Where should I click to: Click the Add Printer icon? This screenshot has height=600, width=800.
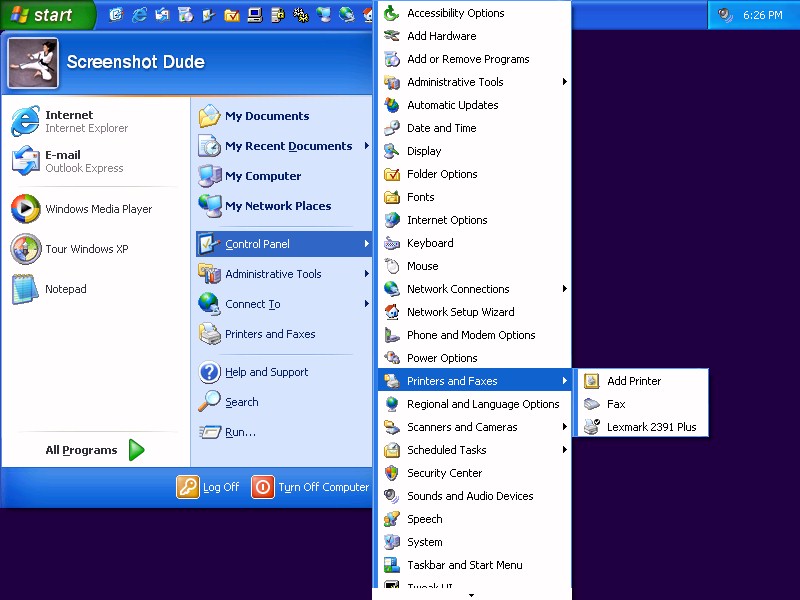point(591,381)
